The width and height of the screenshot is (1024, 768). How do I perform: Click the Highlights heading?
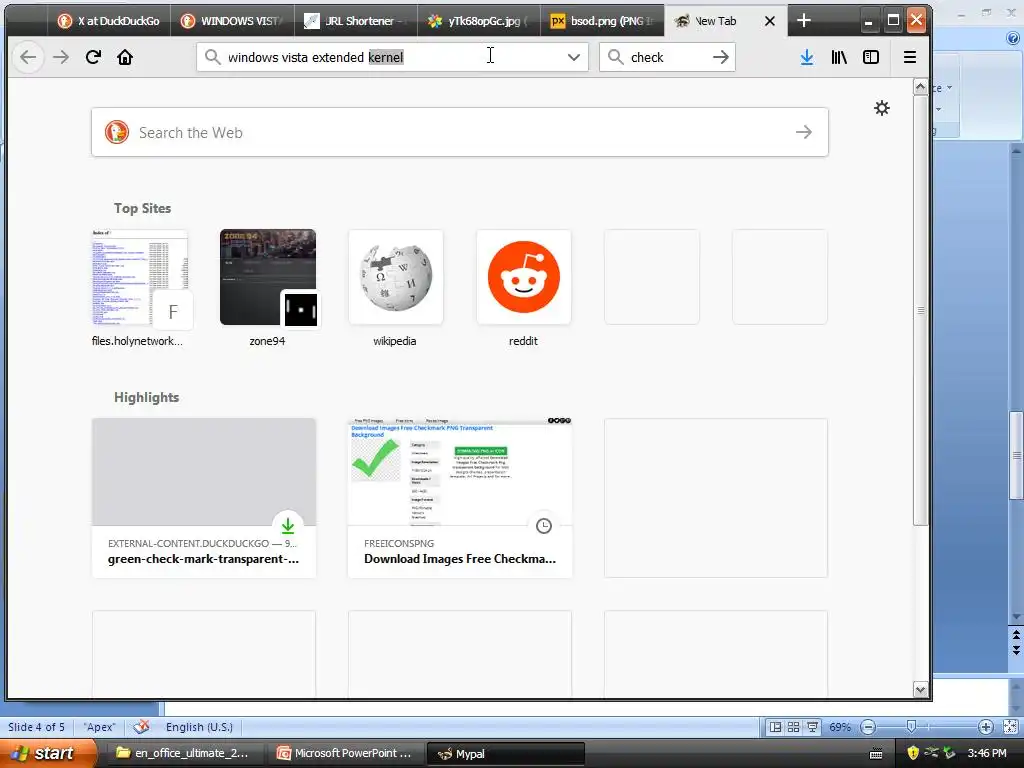click(146, 397)
